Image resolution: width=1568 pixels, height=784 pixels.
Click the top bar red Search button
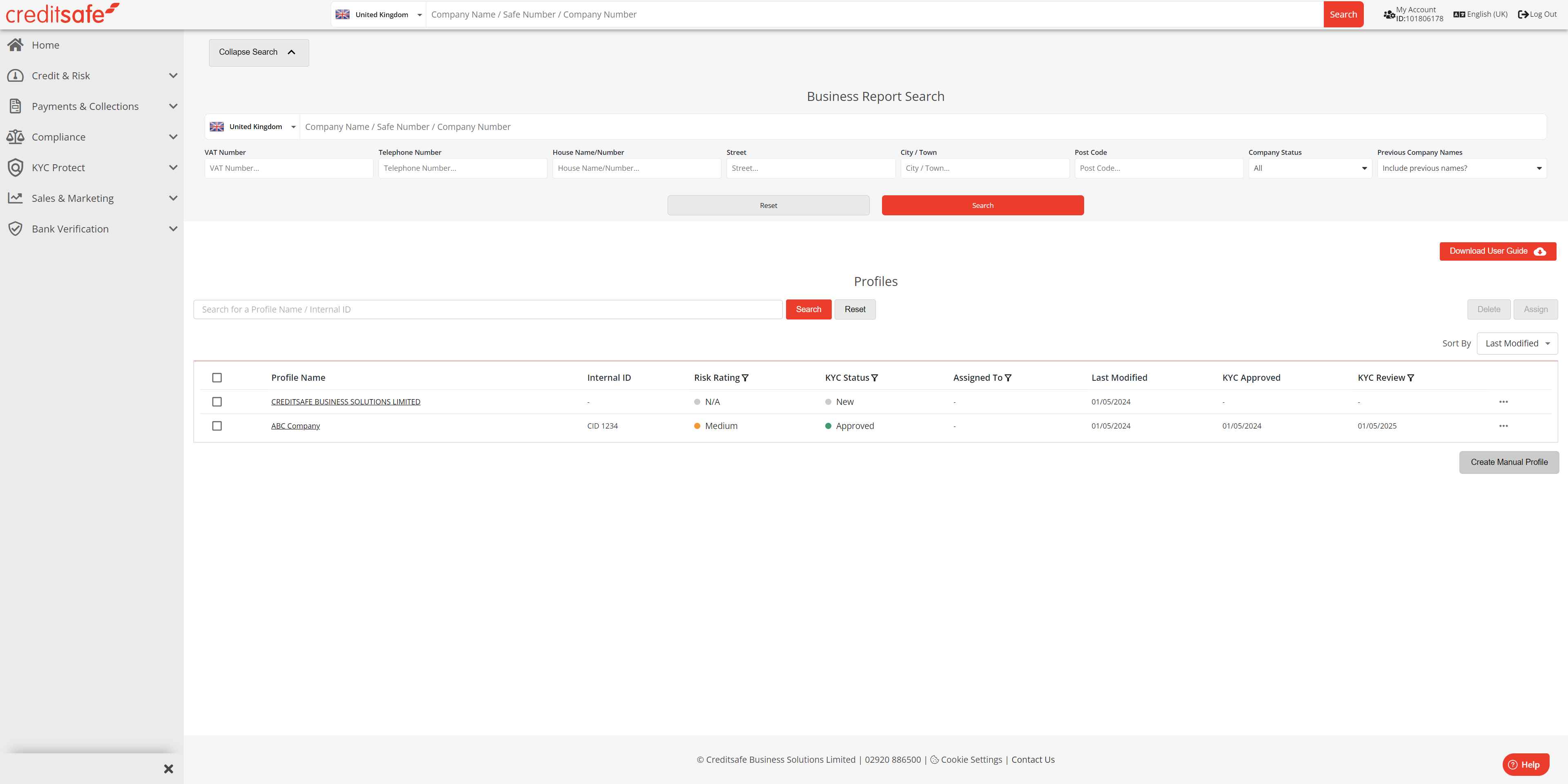[x=1343, y=14]
